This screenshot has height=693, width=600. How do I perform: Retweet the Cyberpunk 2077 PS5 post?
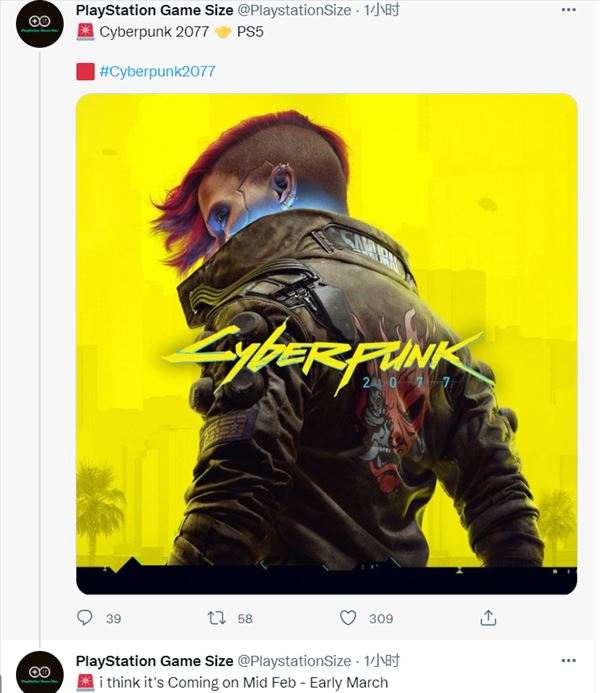pyautogui.click(x=216, y=617)
